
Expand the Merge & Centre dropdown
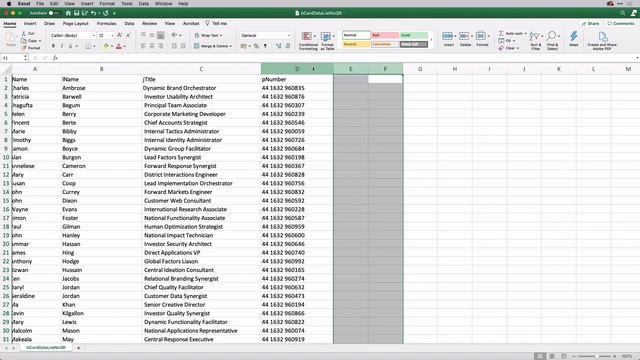pos(231,46)
